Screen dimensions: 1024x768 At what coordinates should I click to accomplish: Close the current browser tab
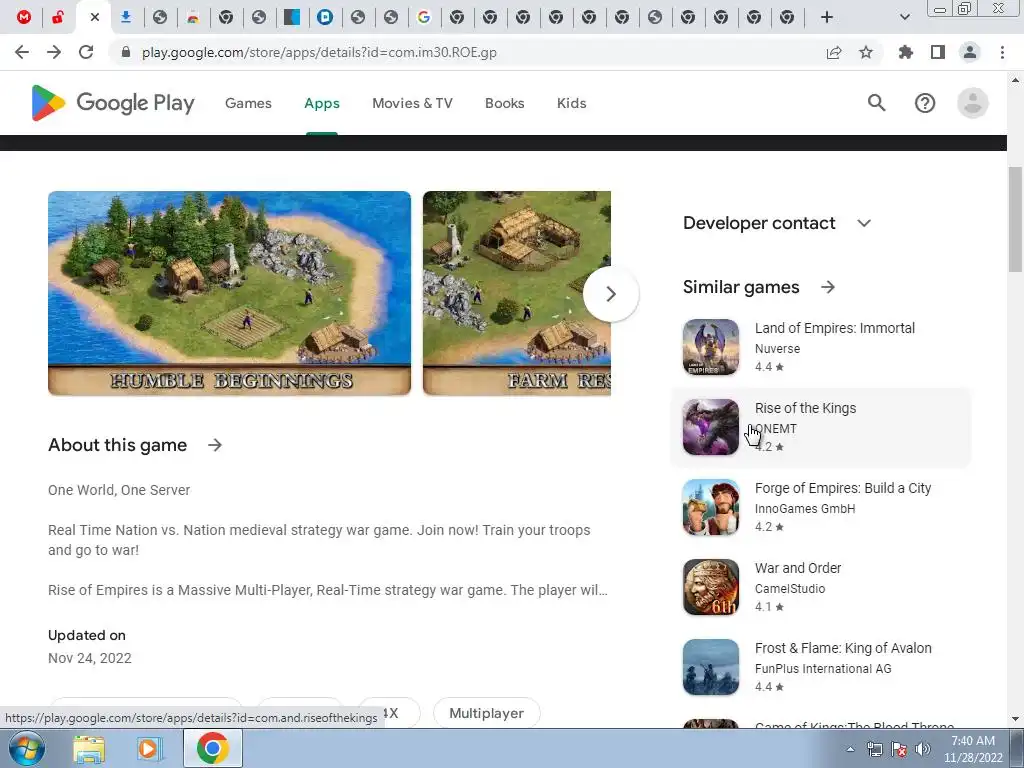(x=95, y=17)
